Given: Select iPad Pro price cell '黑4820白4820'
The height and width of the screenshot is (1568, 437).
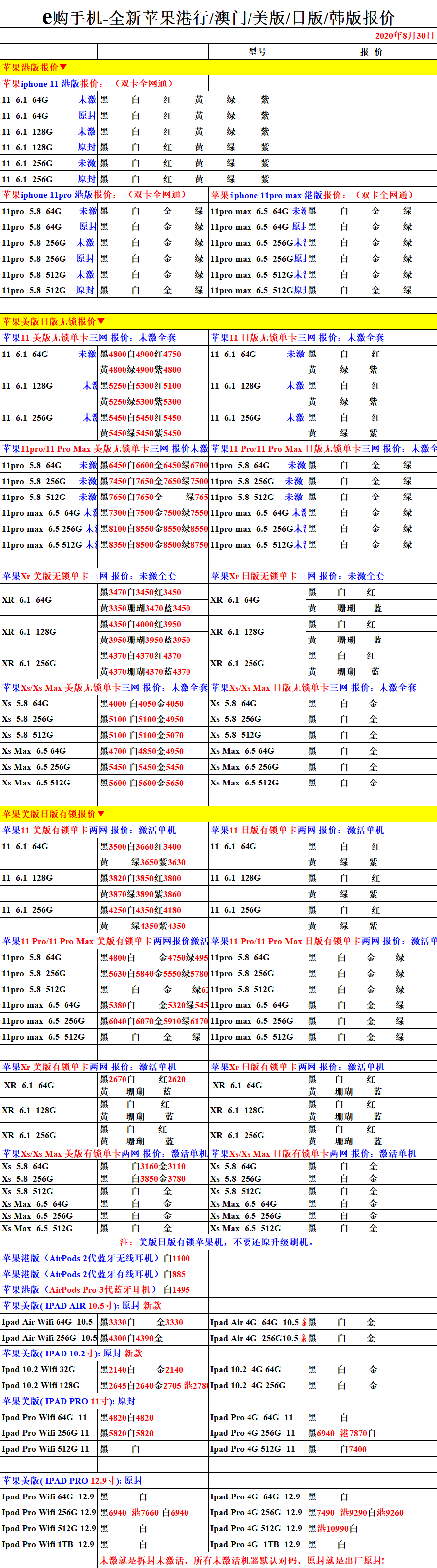Looking at the screenshot, I should pos(153,1417).
